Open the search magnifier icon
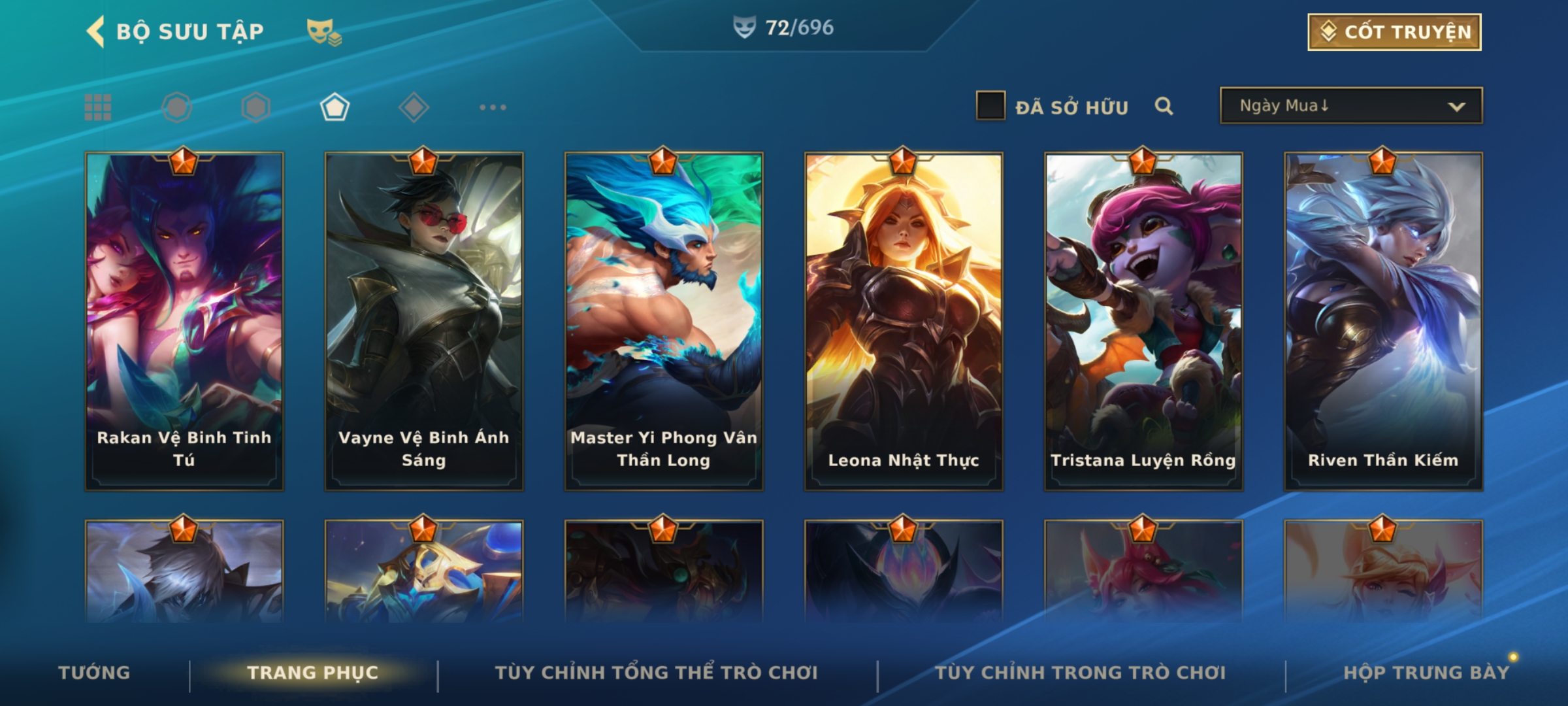Screen dimensions: 1568x706 1164,106
